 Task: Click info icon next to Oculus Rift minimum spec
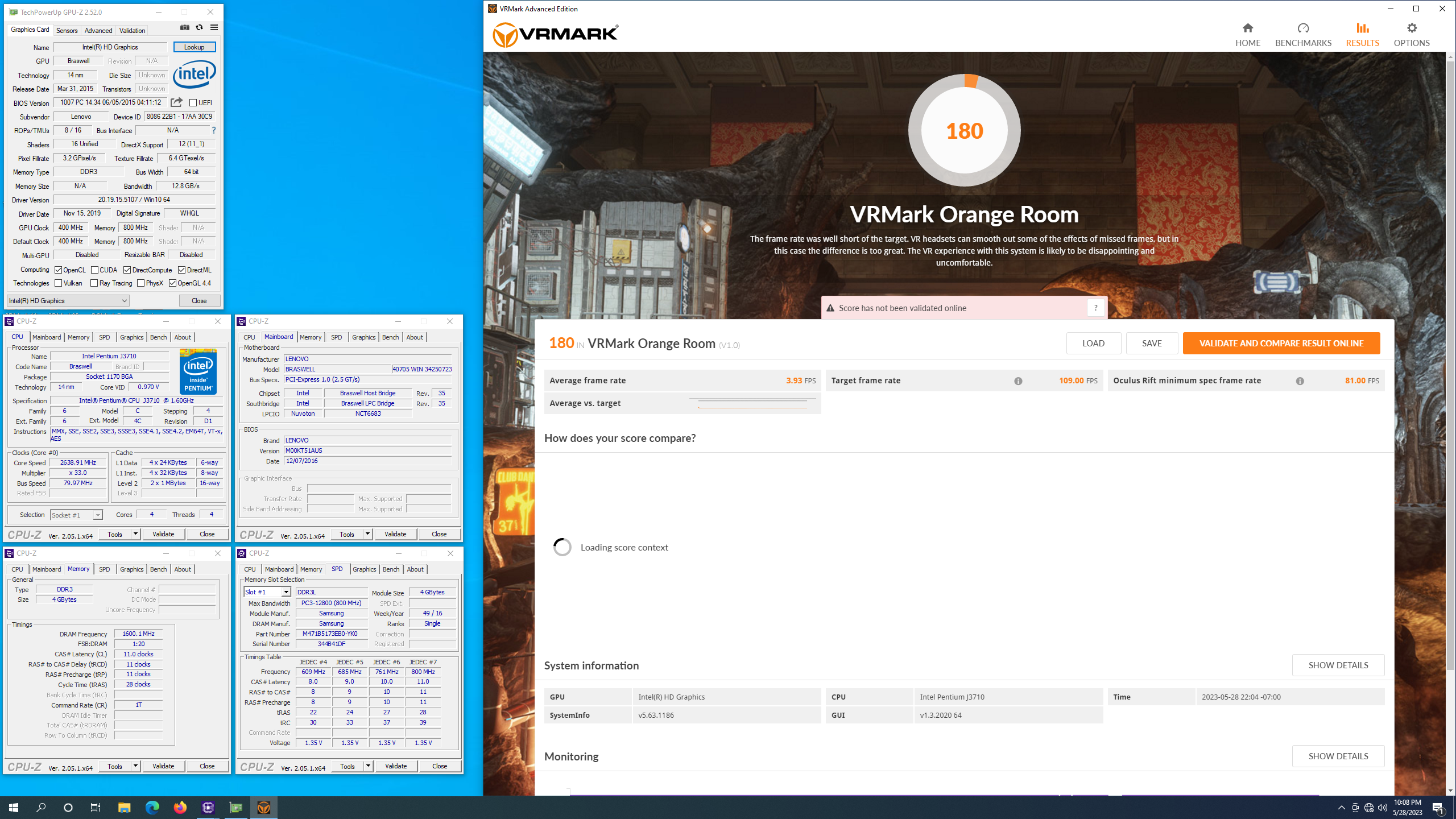click(x=1300, y=381)
